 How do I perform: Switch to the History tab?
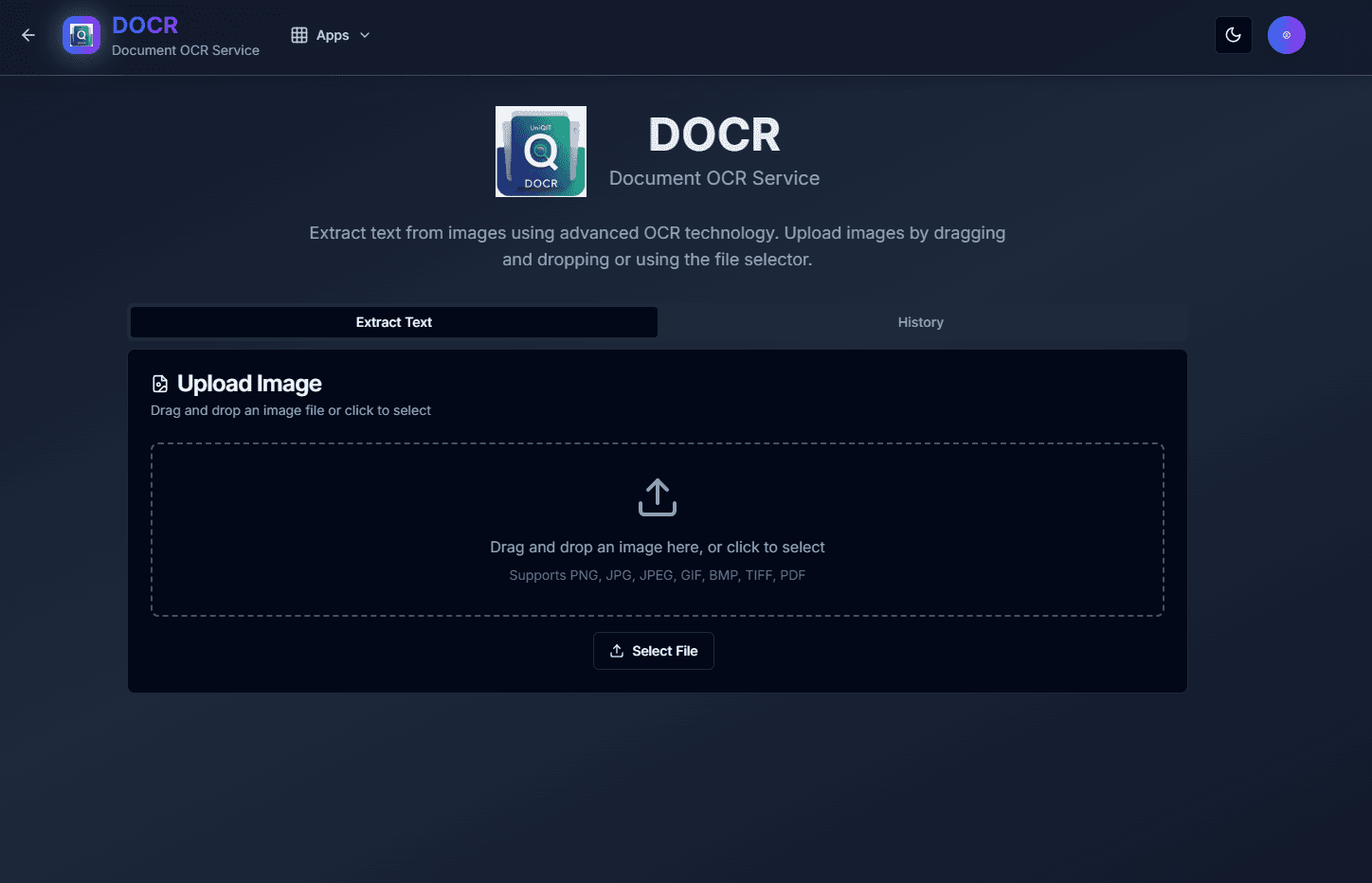click(921, 322)
